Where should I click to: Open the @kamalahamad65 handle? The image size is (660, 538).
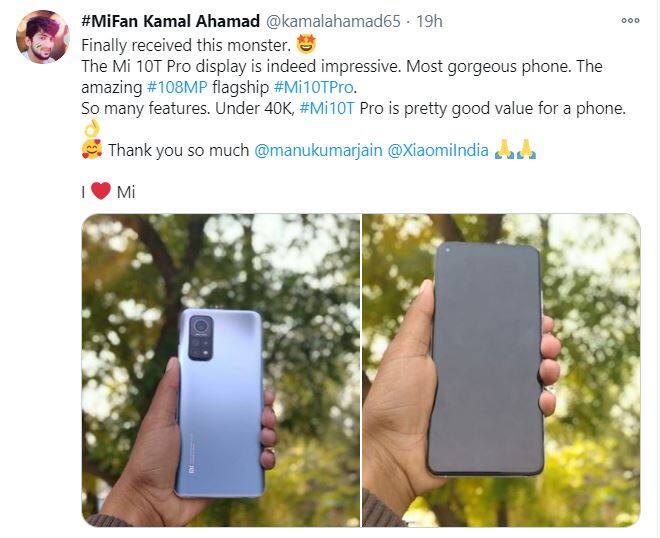333,21
